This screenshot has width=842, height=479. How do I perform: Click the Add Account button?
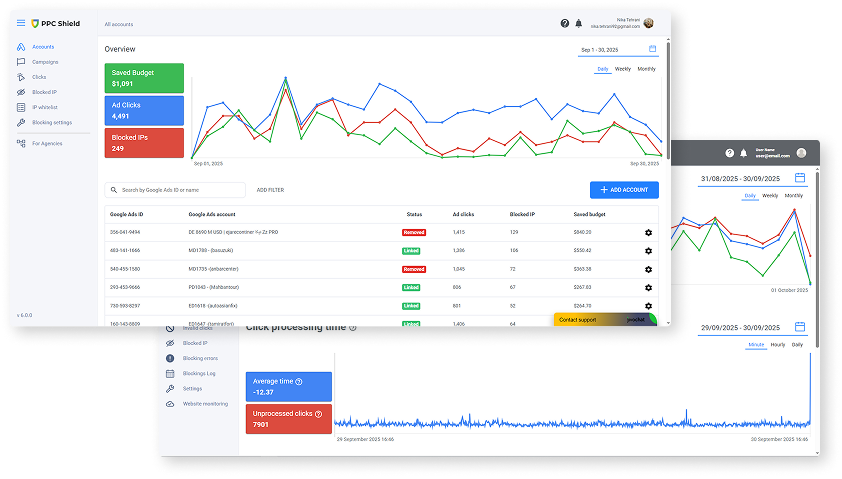pos(624,189)
